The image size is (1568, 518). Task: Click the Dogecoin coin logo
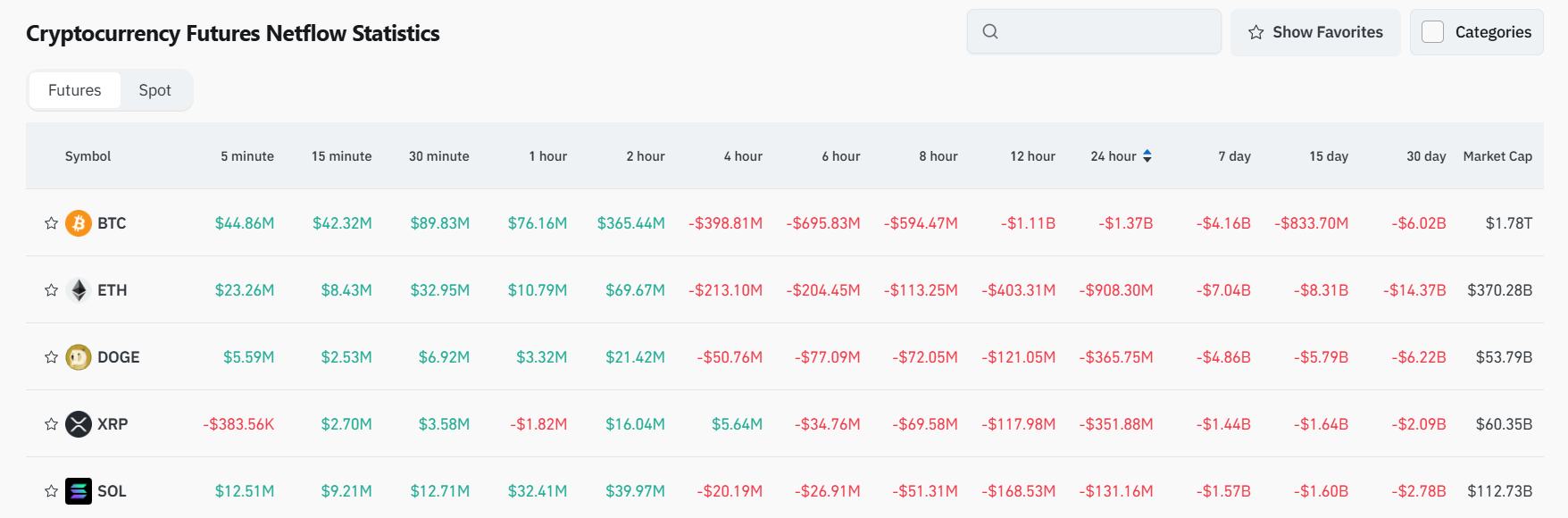pyautogui.click(x=79, y=357)
